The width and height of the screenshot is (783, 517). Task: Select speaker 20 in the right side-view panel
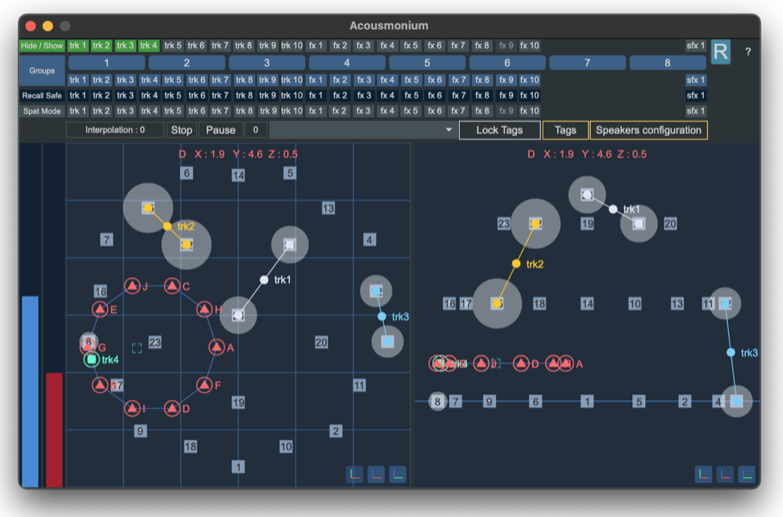click(670, 224)
